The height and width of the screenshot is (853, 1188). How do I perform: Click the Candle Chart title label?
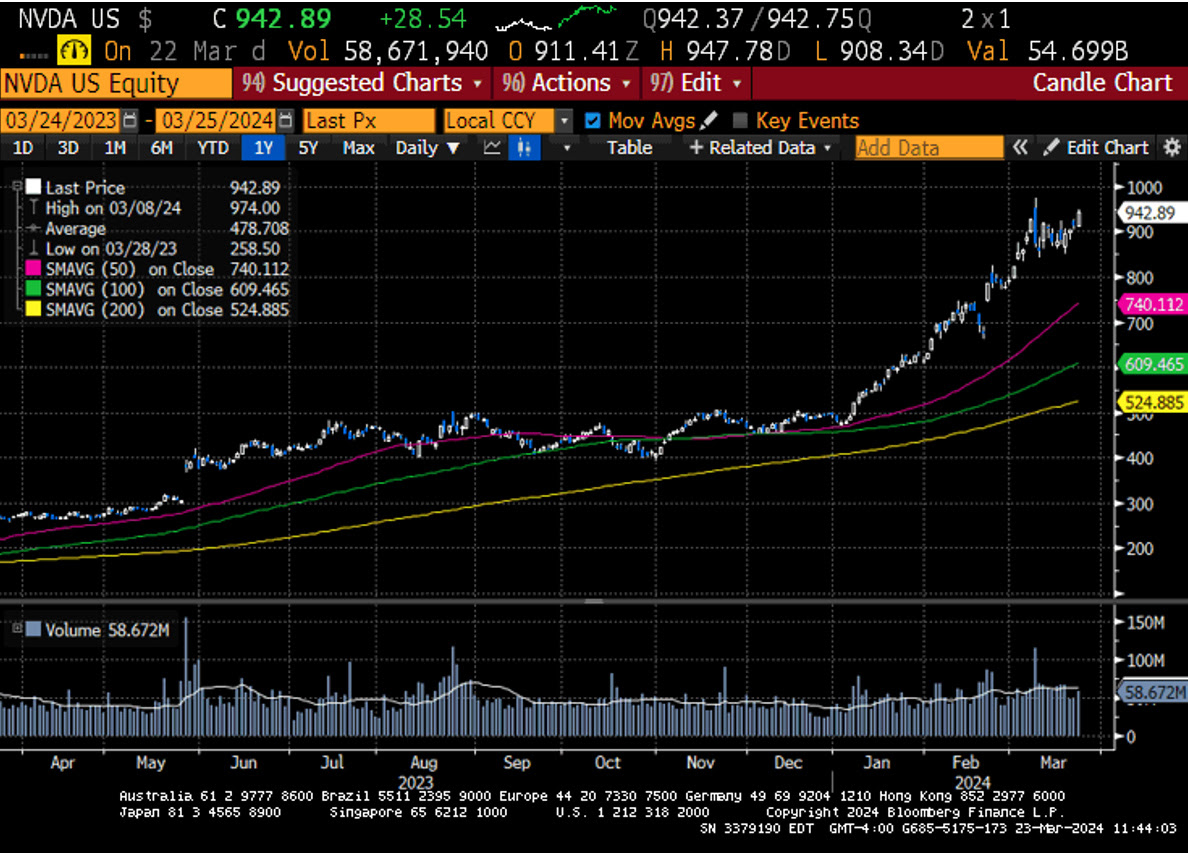click(1102, 83)
